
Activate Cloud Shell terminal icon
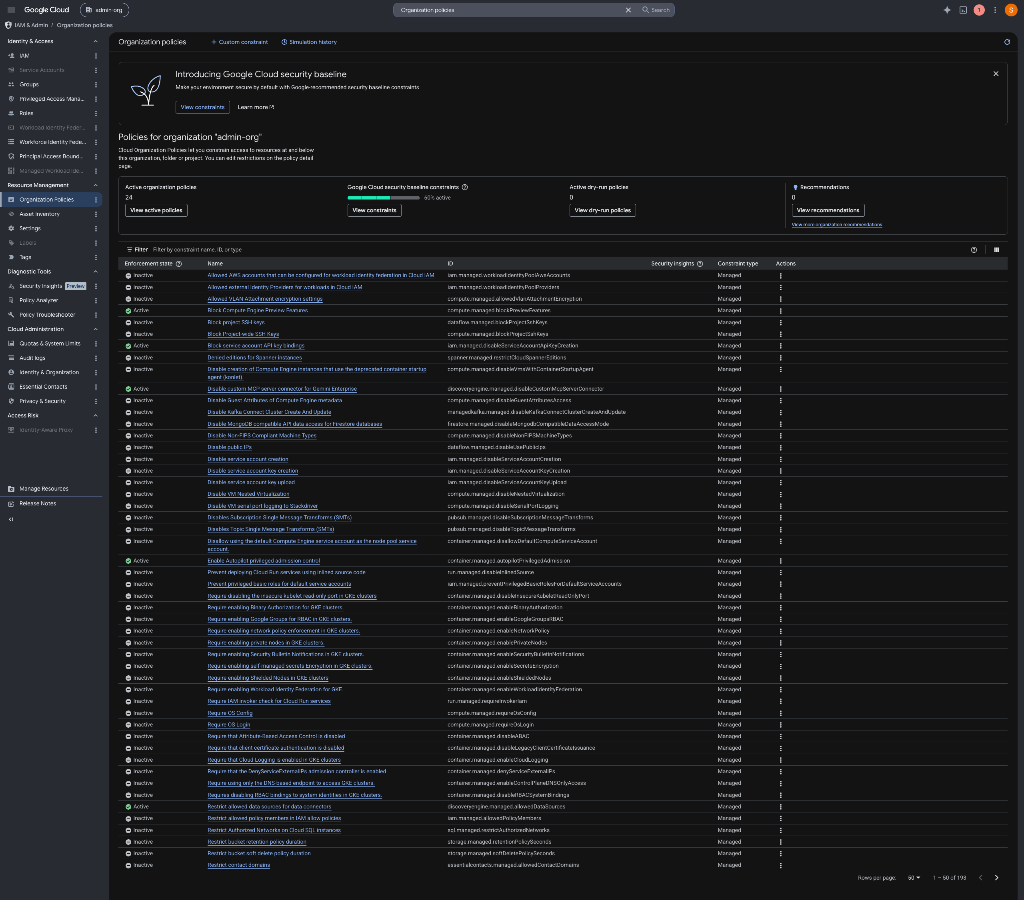(x=963, y=10)
